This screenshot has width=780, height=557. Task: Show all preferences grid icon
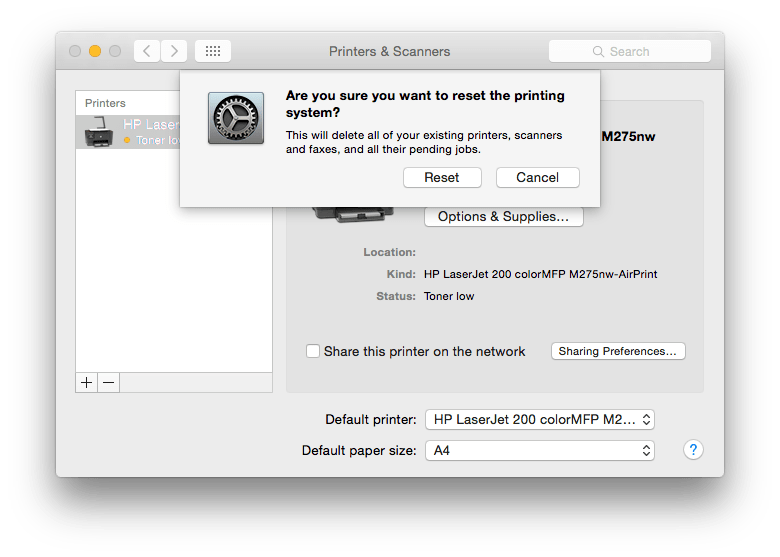tap(213, 51)
